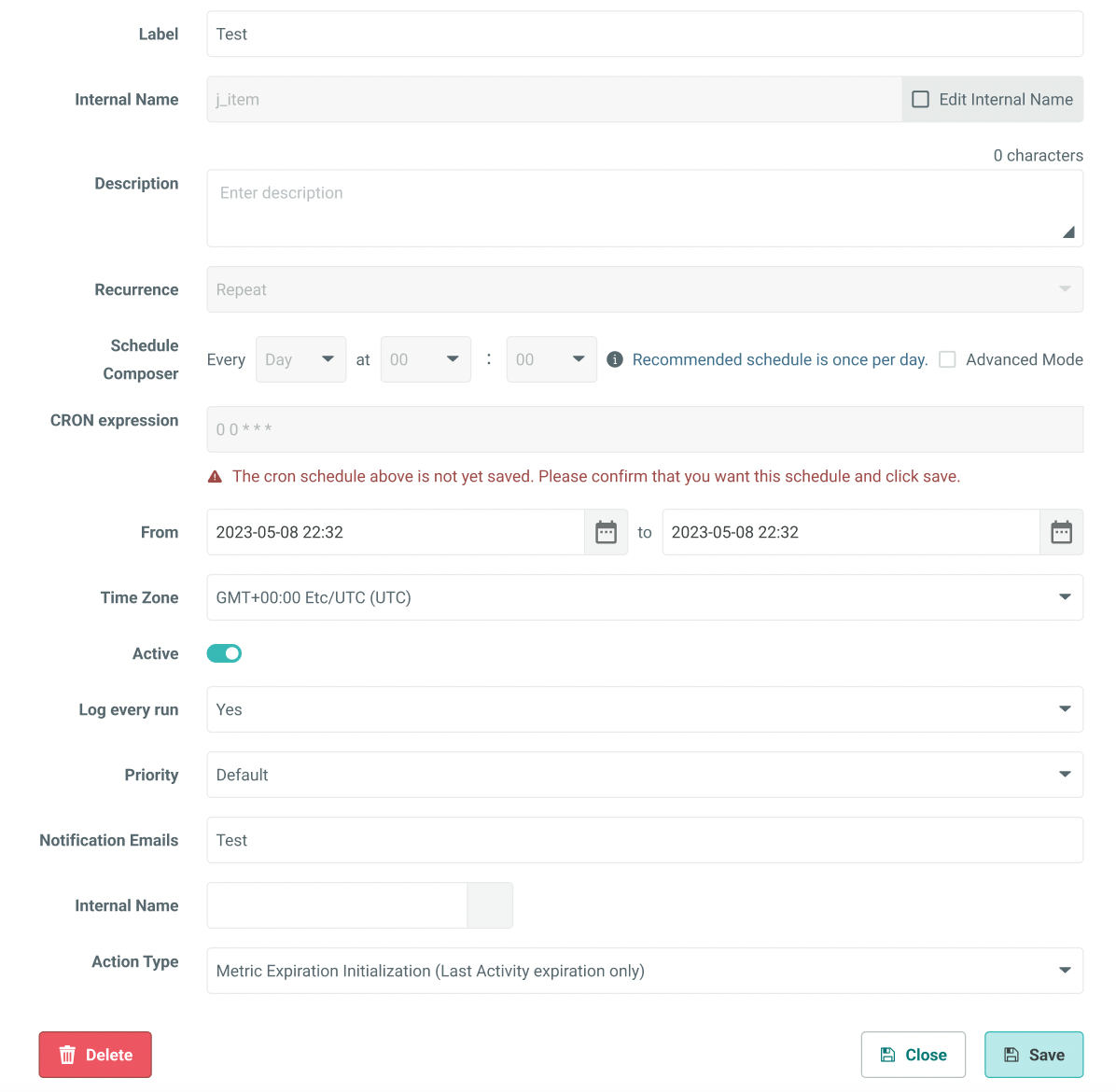Expand the Recurrence Repeat dropdown
Image resolution: width=1116 pixels, height=1092 pixels.
pyautogui.click(x=644, y=289)
